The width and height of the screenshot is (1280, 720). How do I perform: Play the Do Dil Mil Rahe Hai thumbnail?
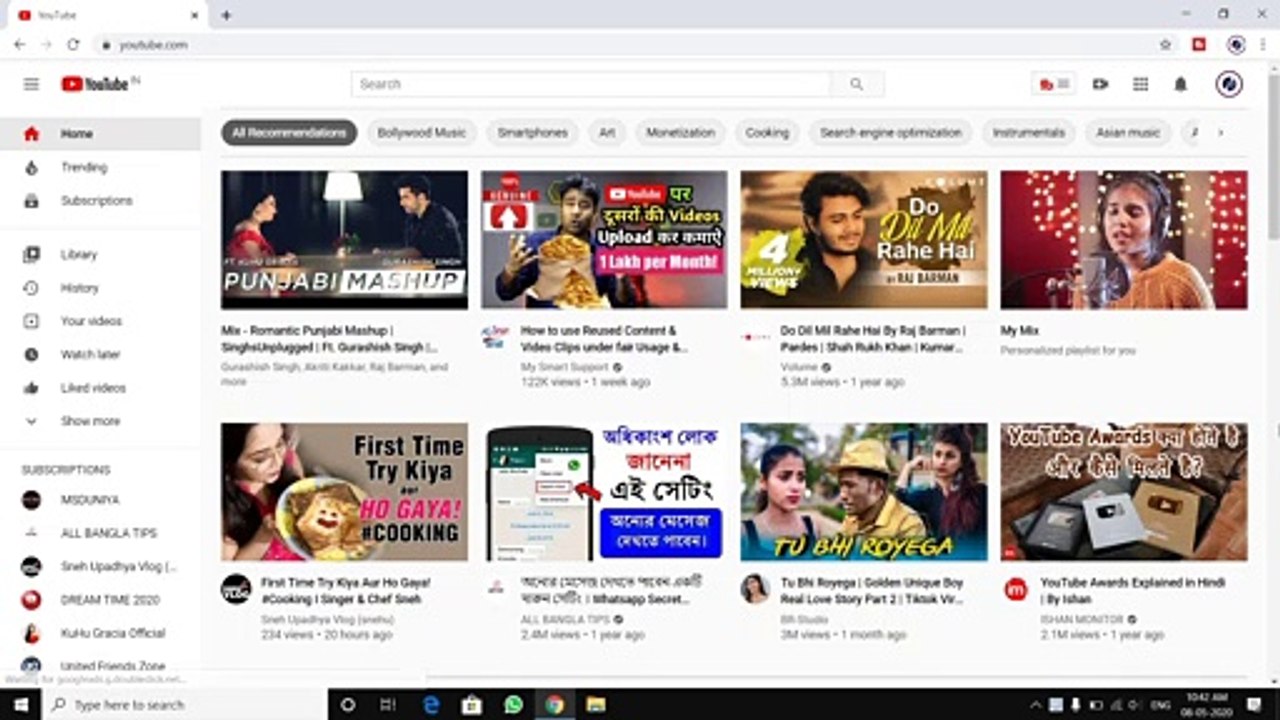pyautogui.click(x=864, y=240)
